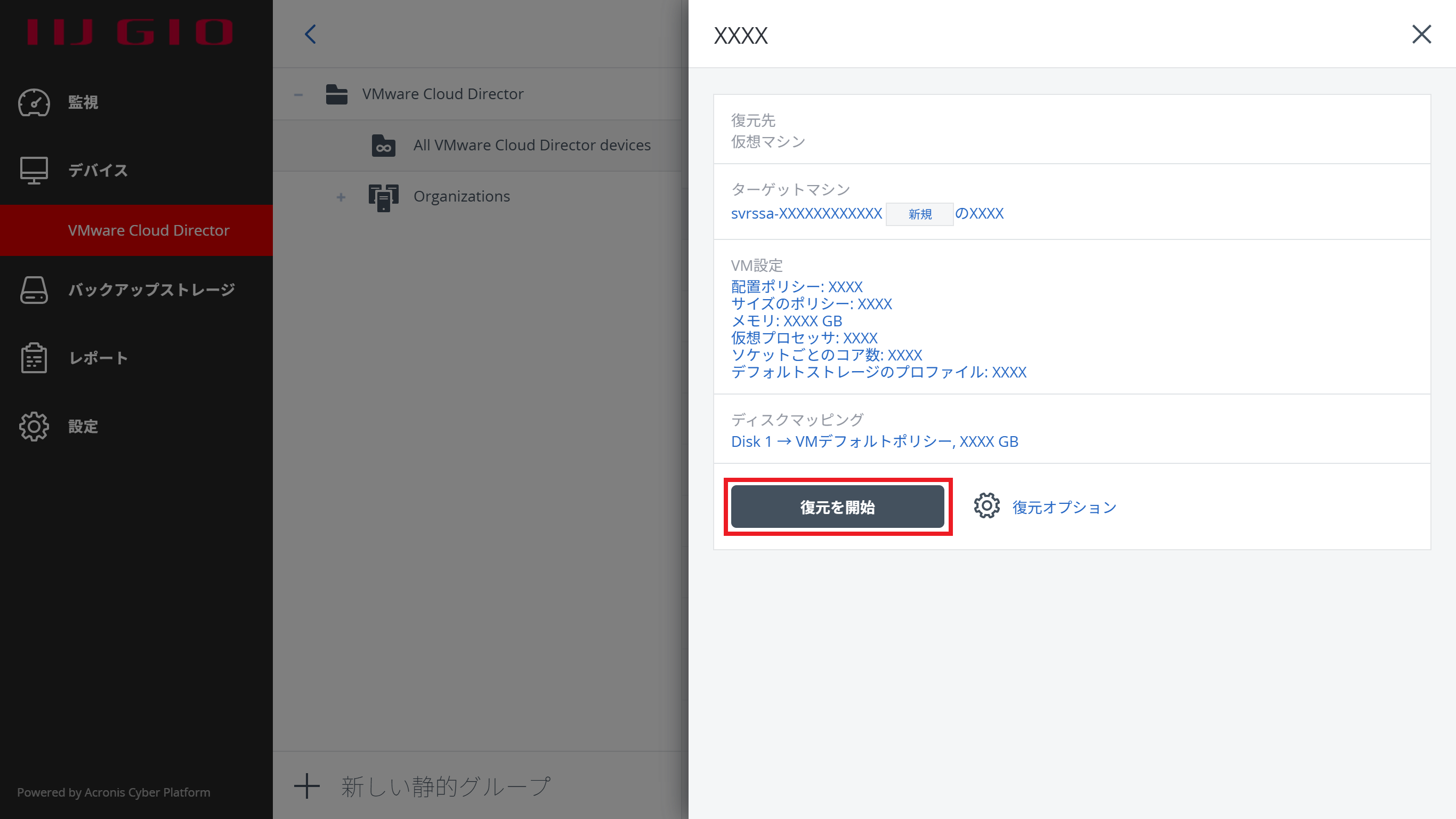1456x819 pixels.
Task: Click the Organizations servers icon
Action: tap(383, 197)
